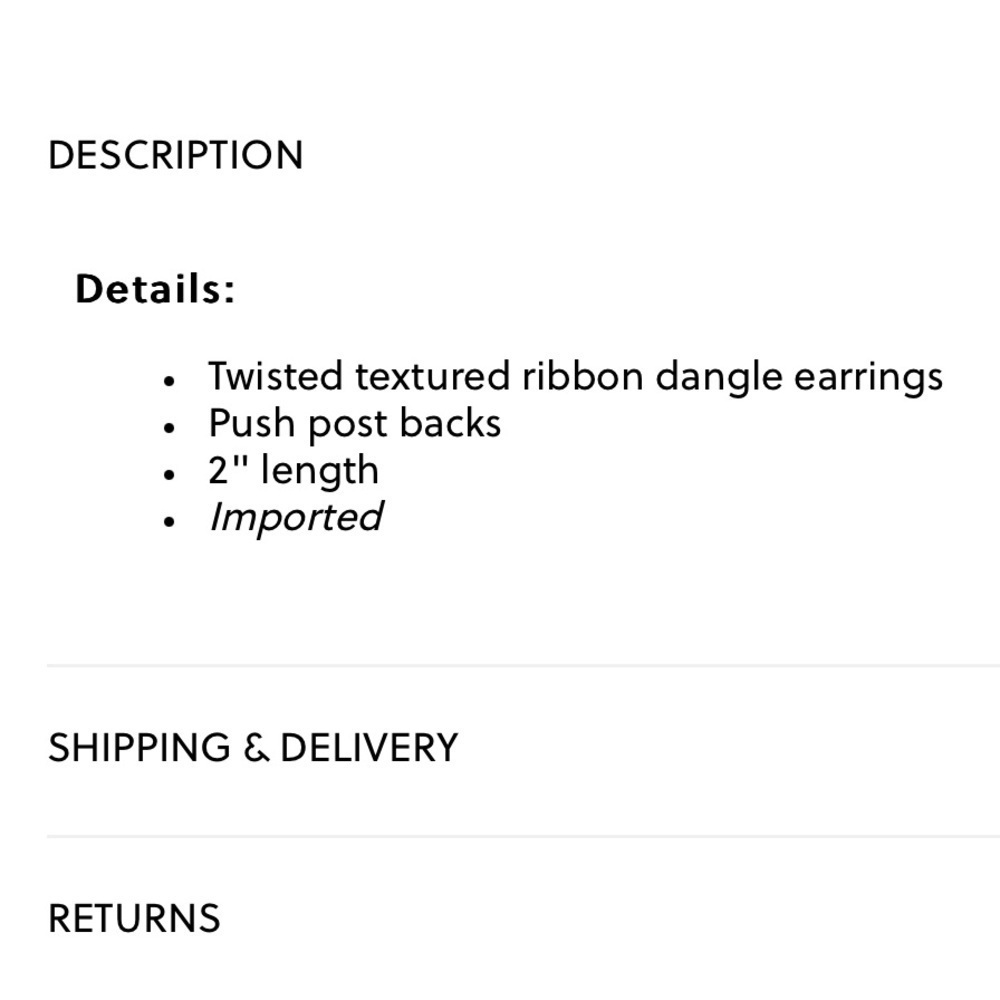Image resolution: width=1000 pixels, height=1000 pixels.
Task: Click the Push post backs text
Action: coord(355,424)
